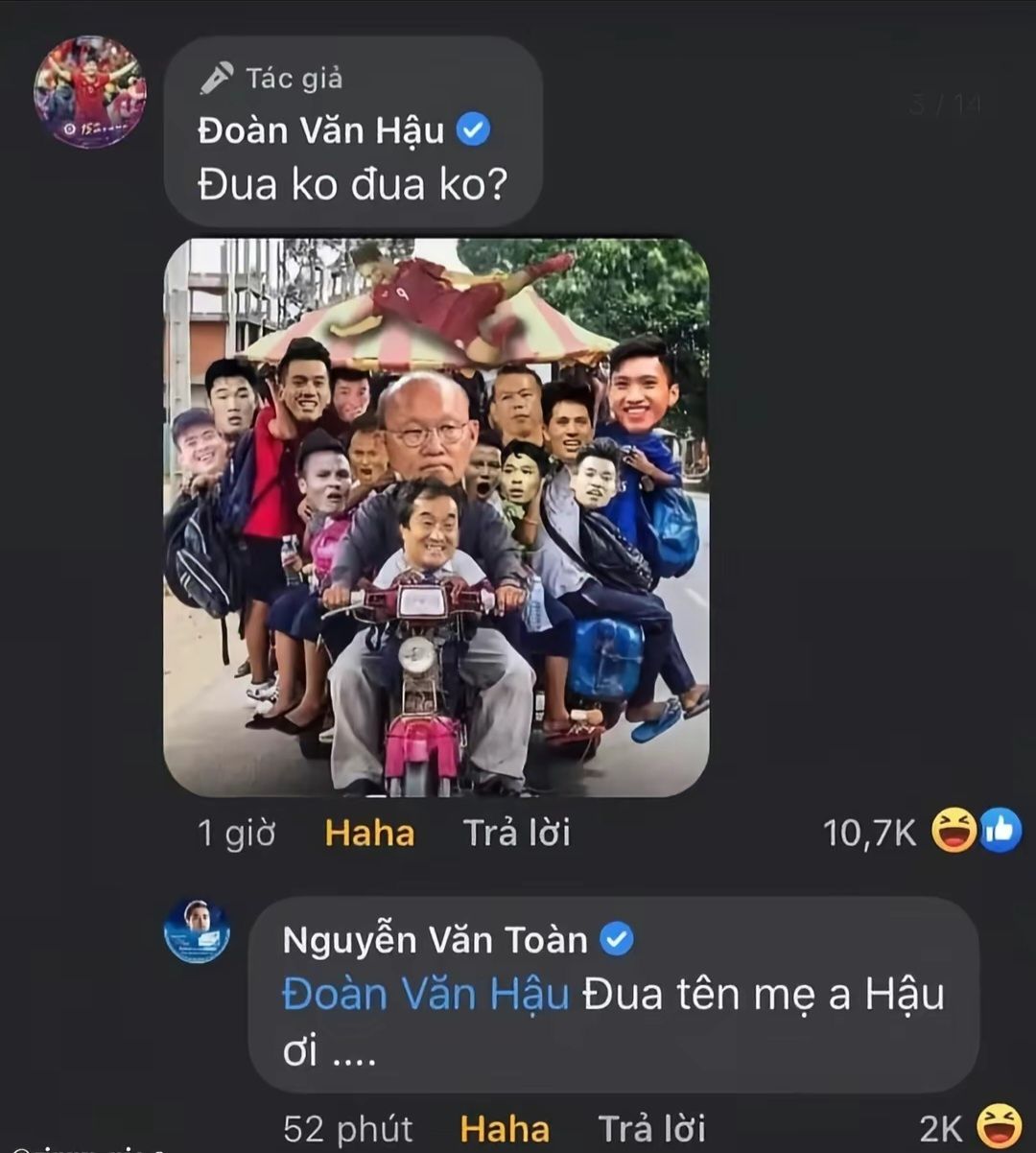Reply to Nguyễn Văn Toàn's comment

(x=652, y=1129)
